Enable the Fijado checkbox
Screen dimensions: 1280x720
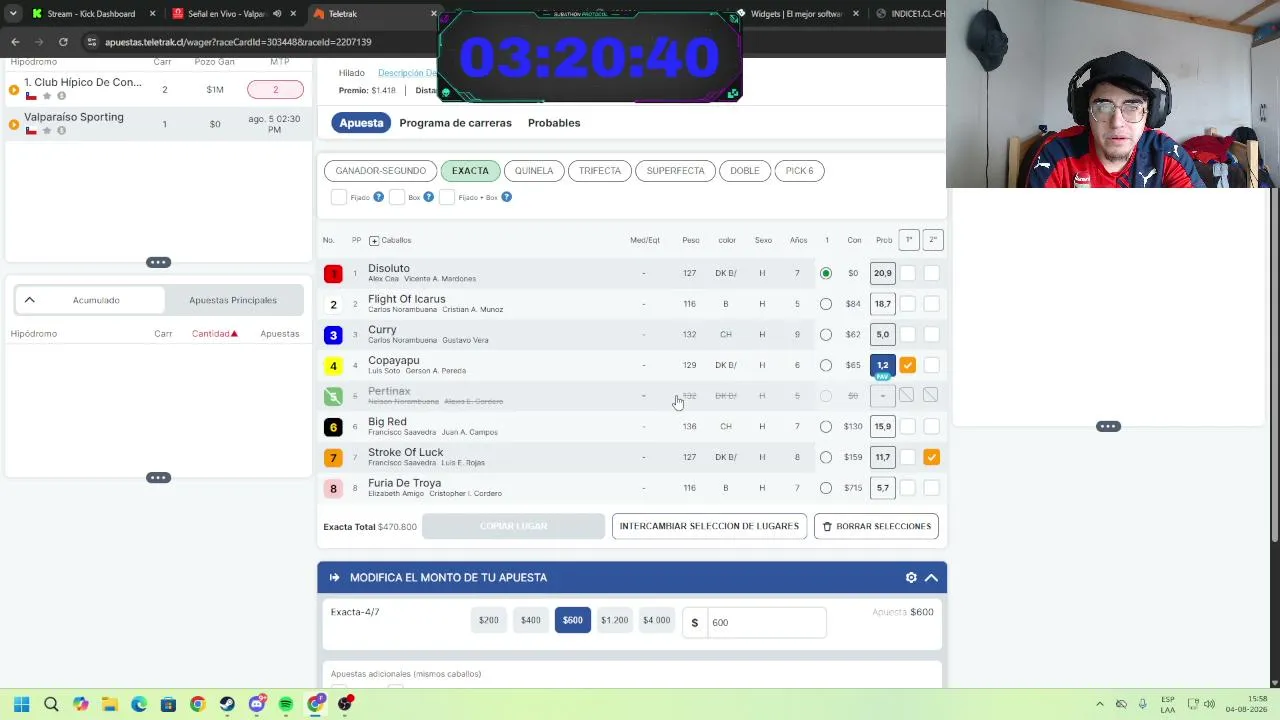click(x=339, y=197)
